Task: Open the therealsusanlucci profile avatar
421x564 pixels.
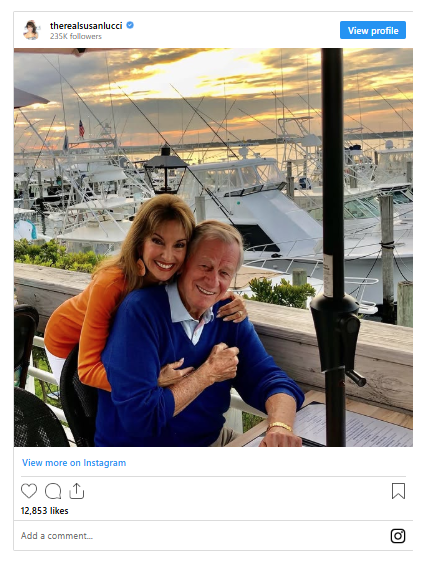Action: coord(31,30)
